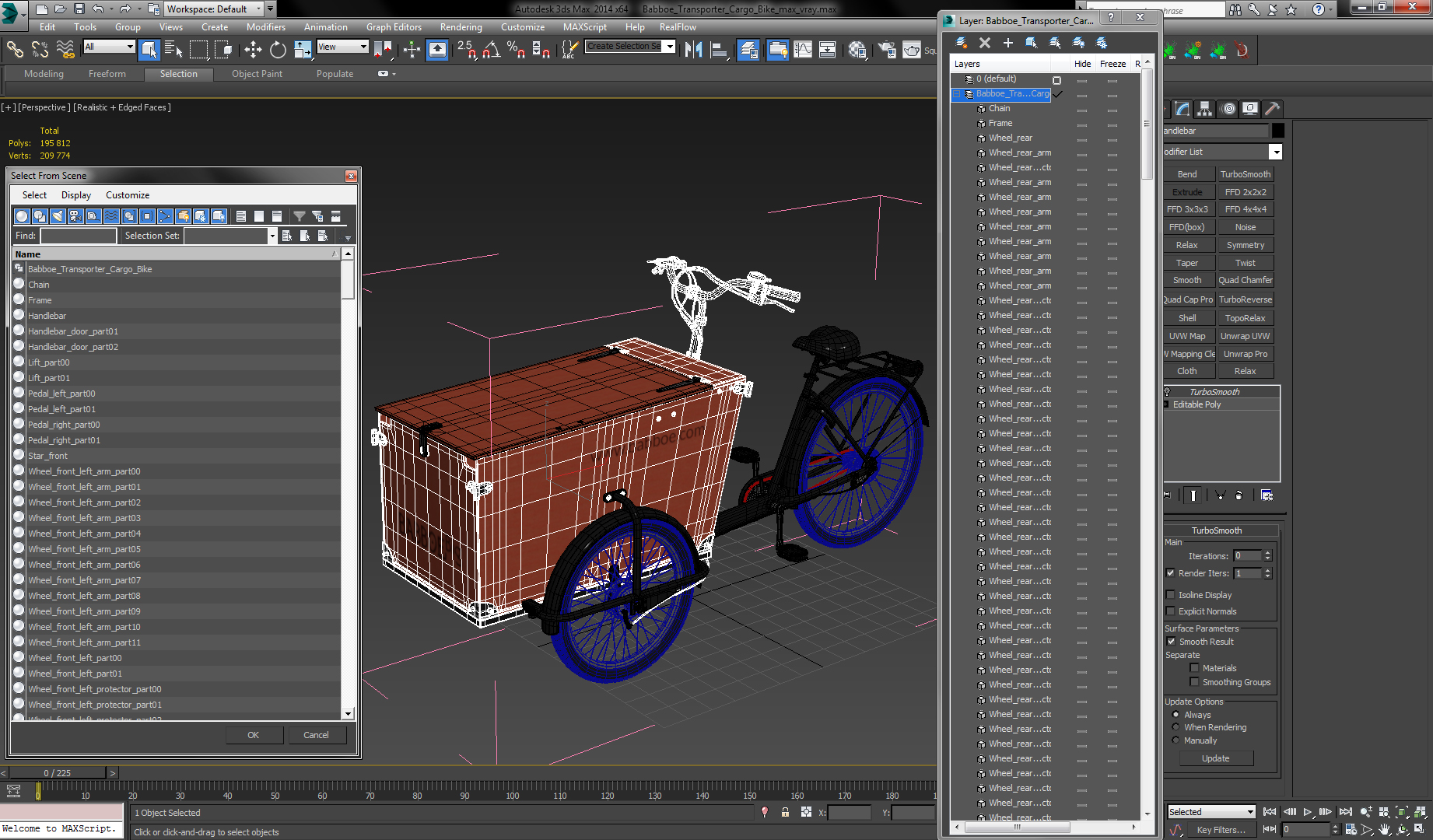Viewport: 1433px width, 840px height.
Task: Open the MAXScript menu
Action: (584, 27)
